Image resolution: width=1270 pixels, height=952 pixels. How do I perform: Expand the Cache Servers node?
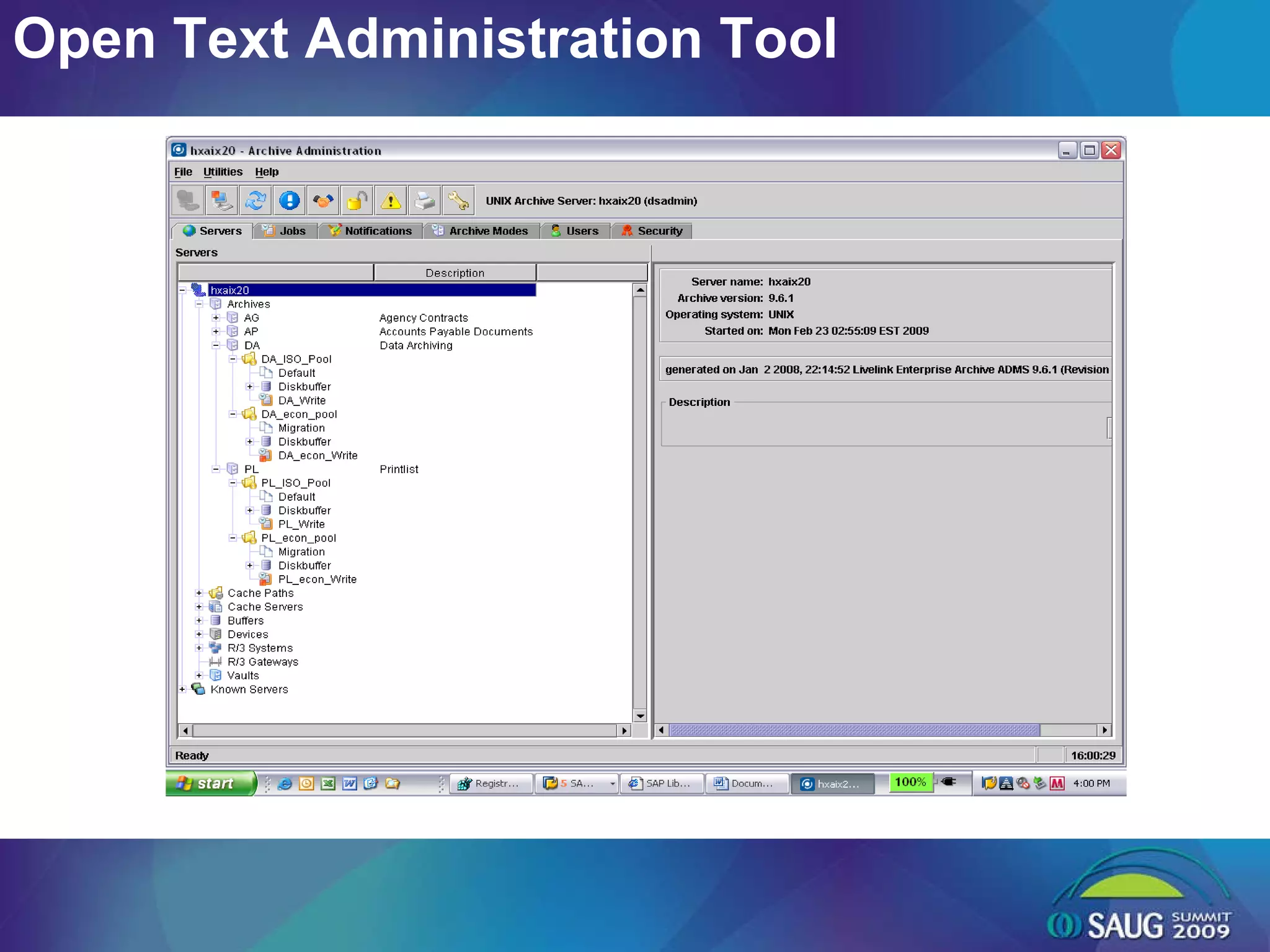[199, 607]
